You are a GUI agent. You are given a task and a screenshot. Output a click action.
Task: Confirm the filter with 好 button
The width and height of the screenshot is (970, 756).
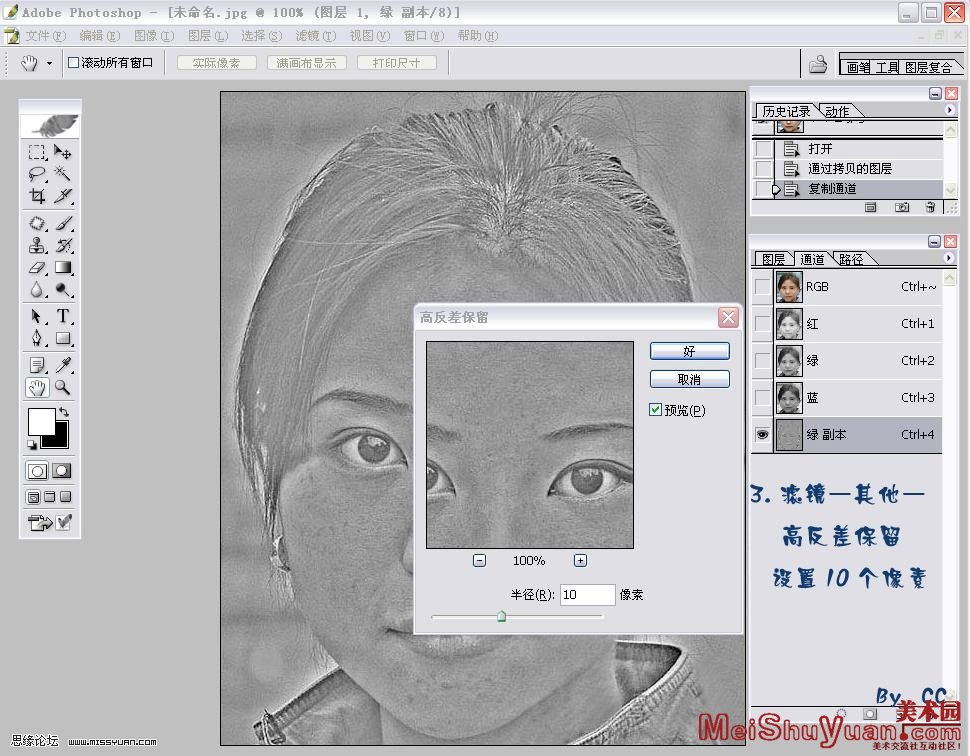click(689, 352)
